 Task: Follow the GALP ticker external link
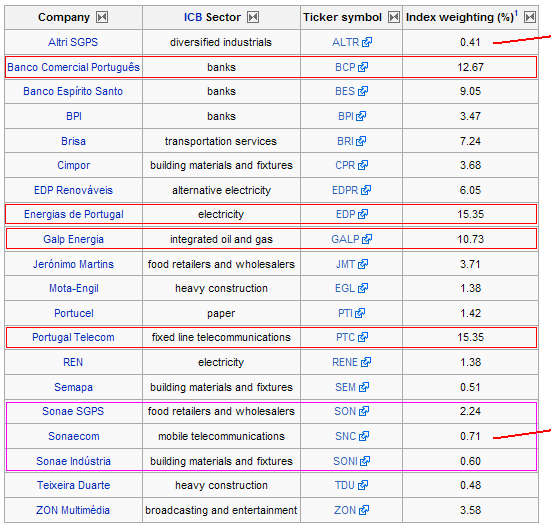click(x=352, y=239)
